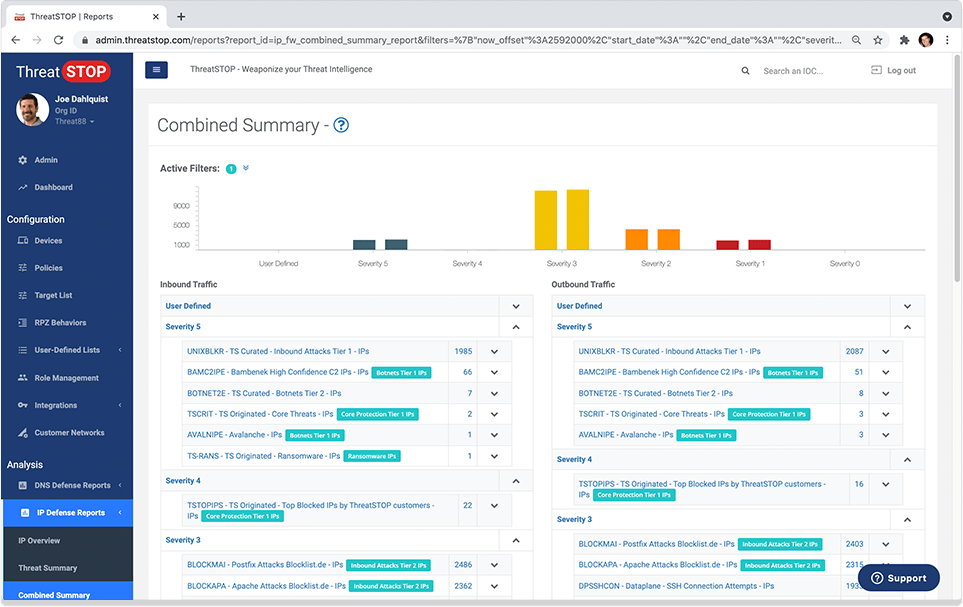Select the ThreatSTOP | Reports browser tab
The height and width of the screenshot is (607, 963).
pos(87,17)
